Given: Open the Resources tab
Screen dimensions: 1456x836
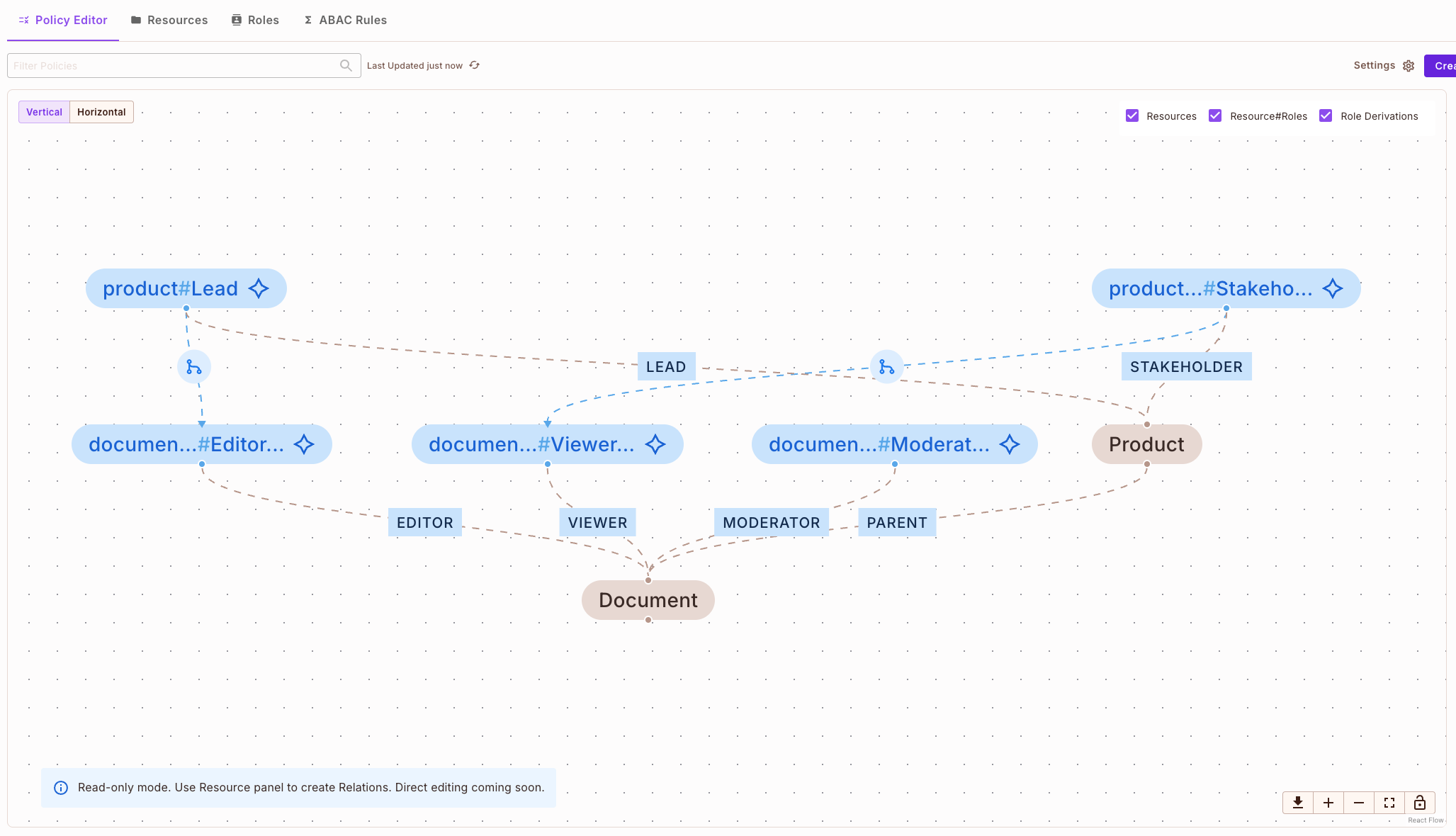Looking at the screenshot, I should pyautogui.click(x=169, y=20).
